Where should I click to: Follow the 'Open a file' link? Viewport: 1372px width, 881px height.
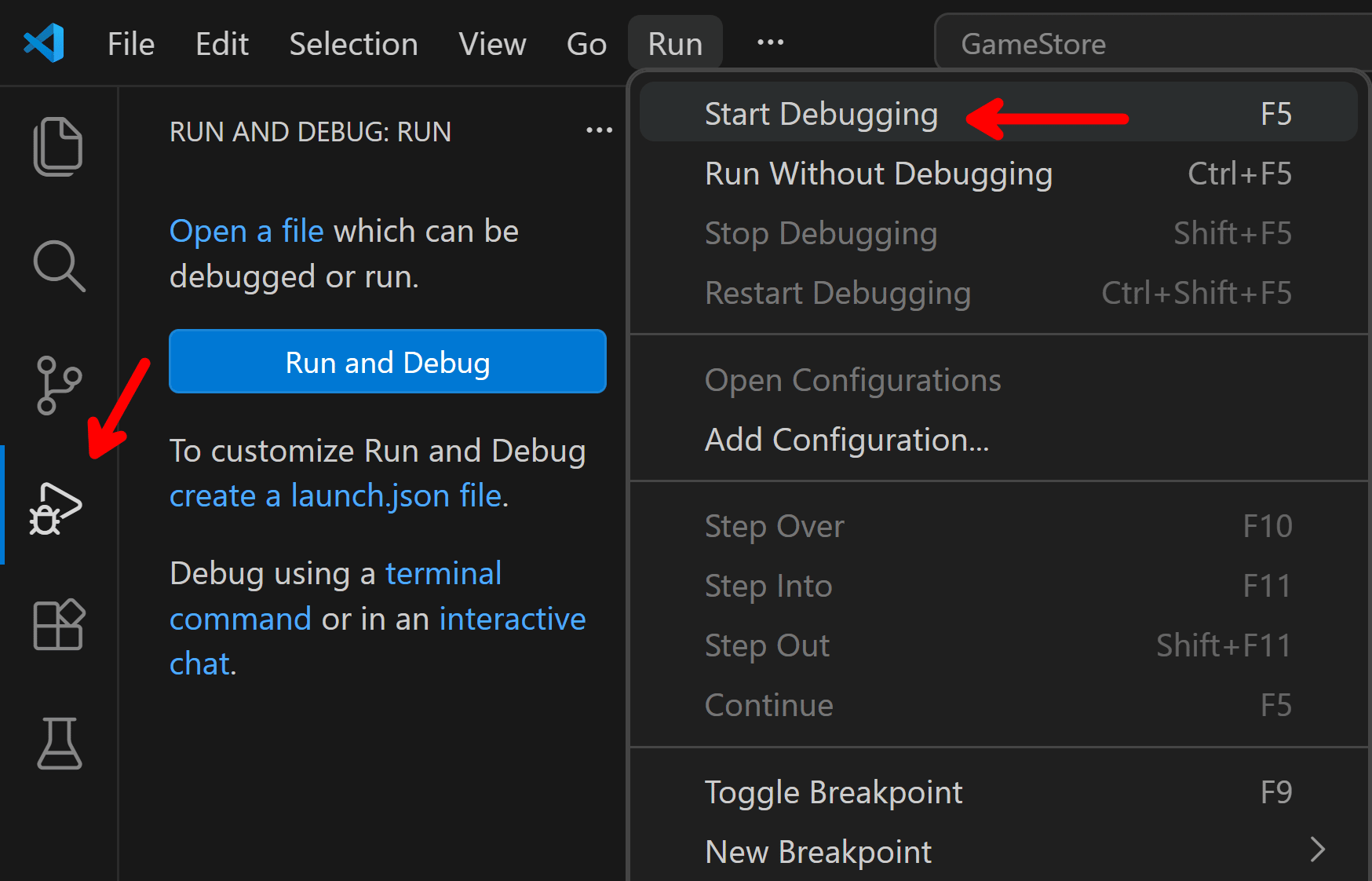click(x=246, y=232)
